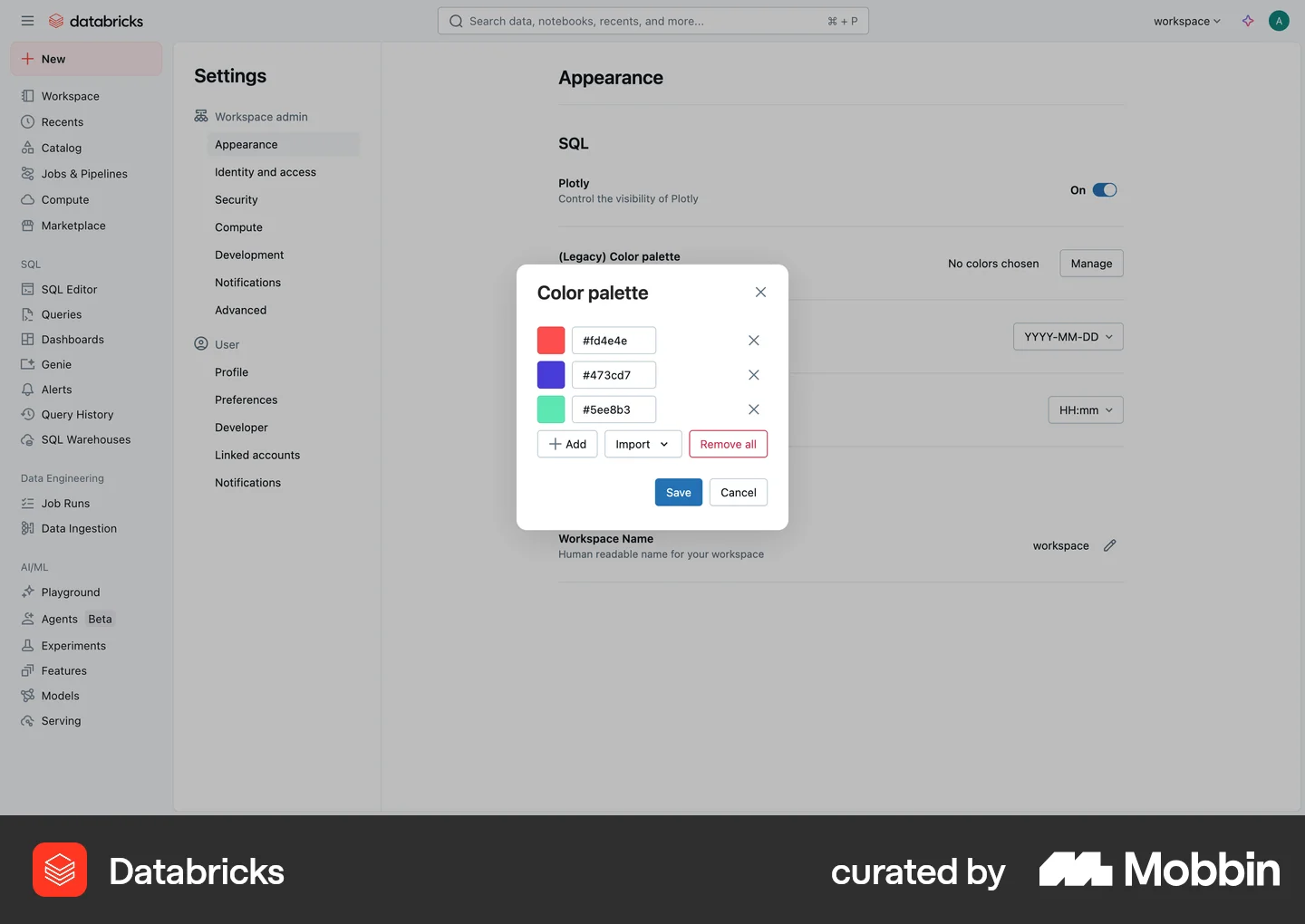Click the Jobs & Pipelines icon
Screen dimensions: 1305x924
tap(27, 174)
